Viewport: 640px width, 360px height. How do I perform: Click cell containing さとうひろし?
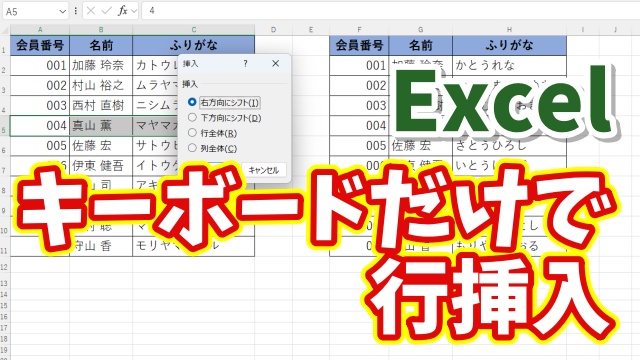tap(509, 145)
